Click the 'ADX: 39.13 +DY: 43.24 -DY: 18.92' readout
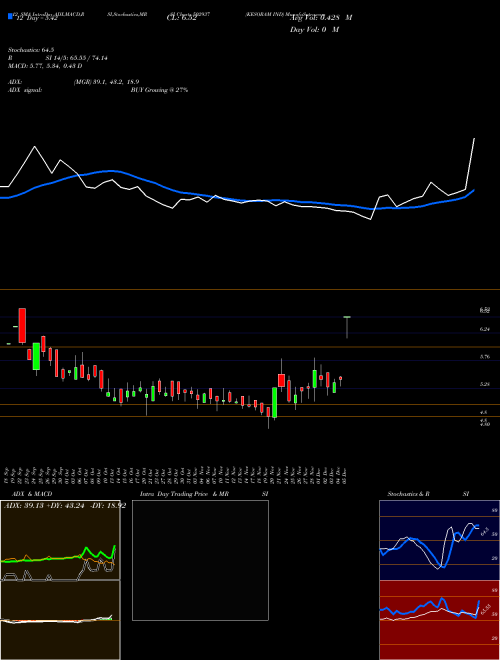The height and width of the screenshot is (660, 500). 65,506
